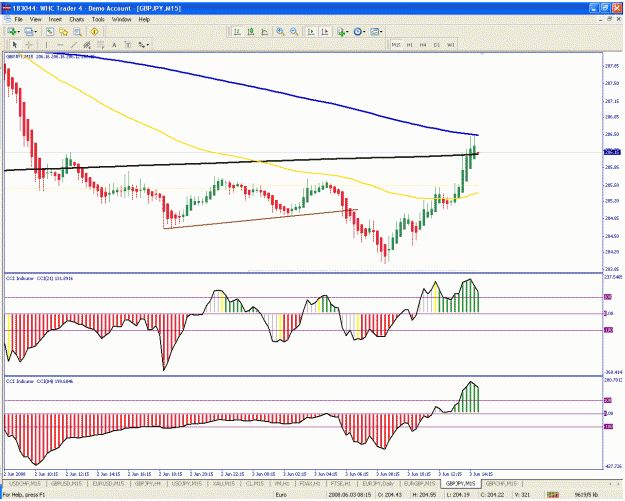
Task: Open the Navigator favorites icon
Action: (63, 32)
